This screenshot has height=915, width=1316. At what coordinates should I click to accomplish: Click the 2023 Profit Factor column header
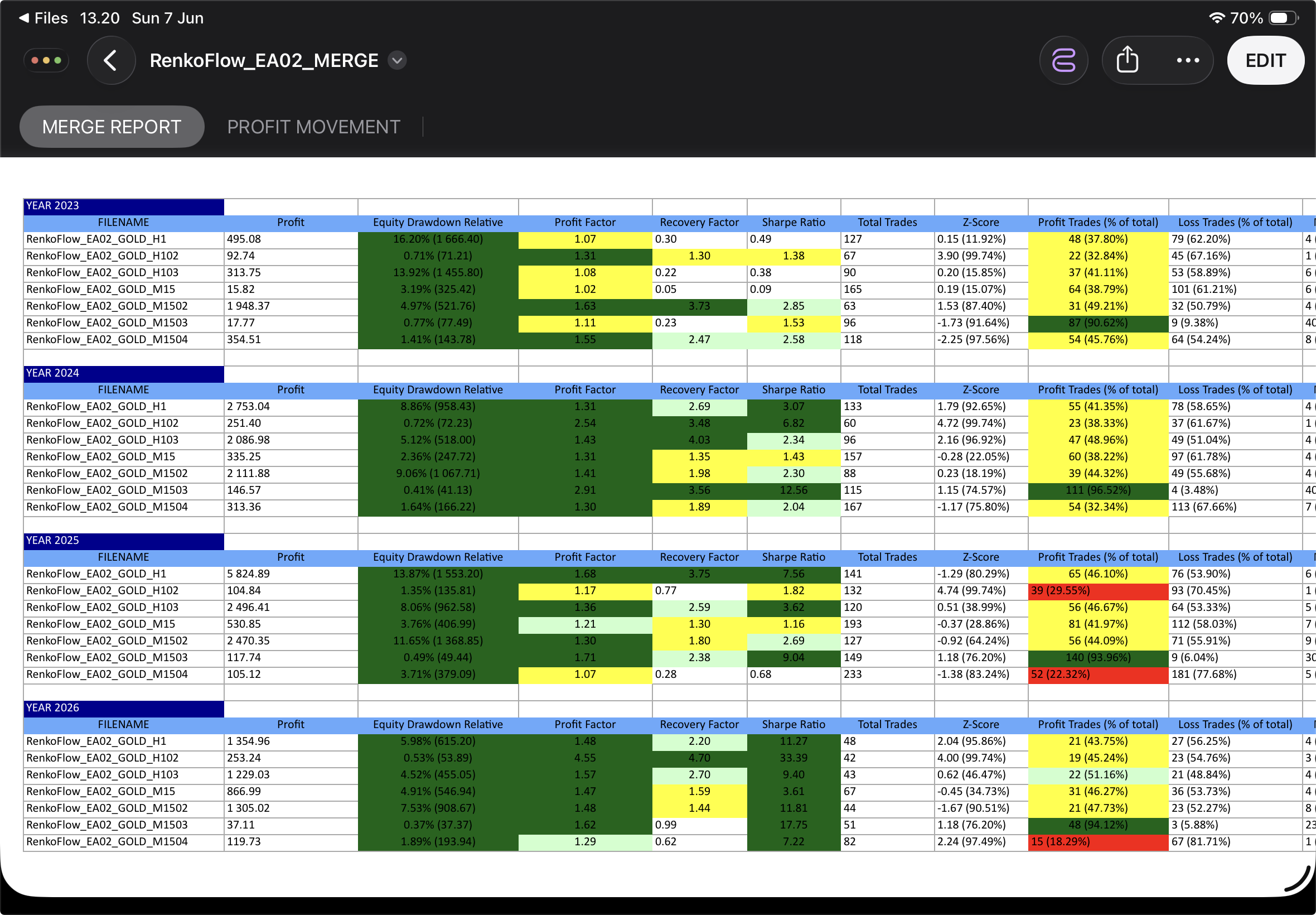(x=585, y=223)
